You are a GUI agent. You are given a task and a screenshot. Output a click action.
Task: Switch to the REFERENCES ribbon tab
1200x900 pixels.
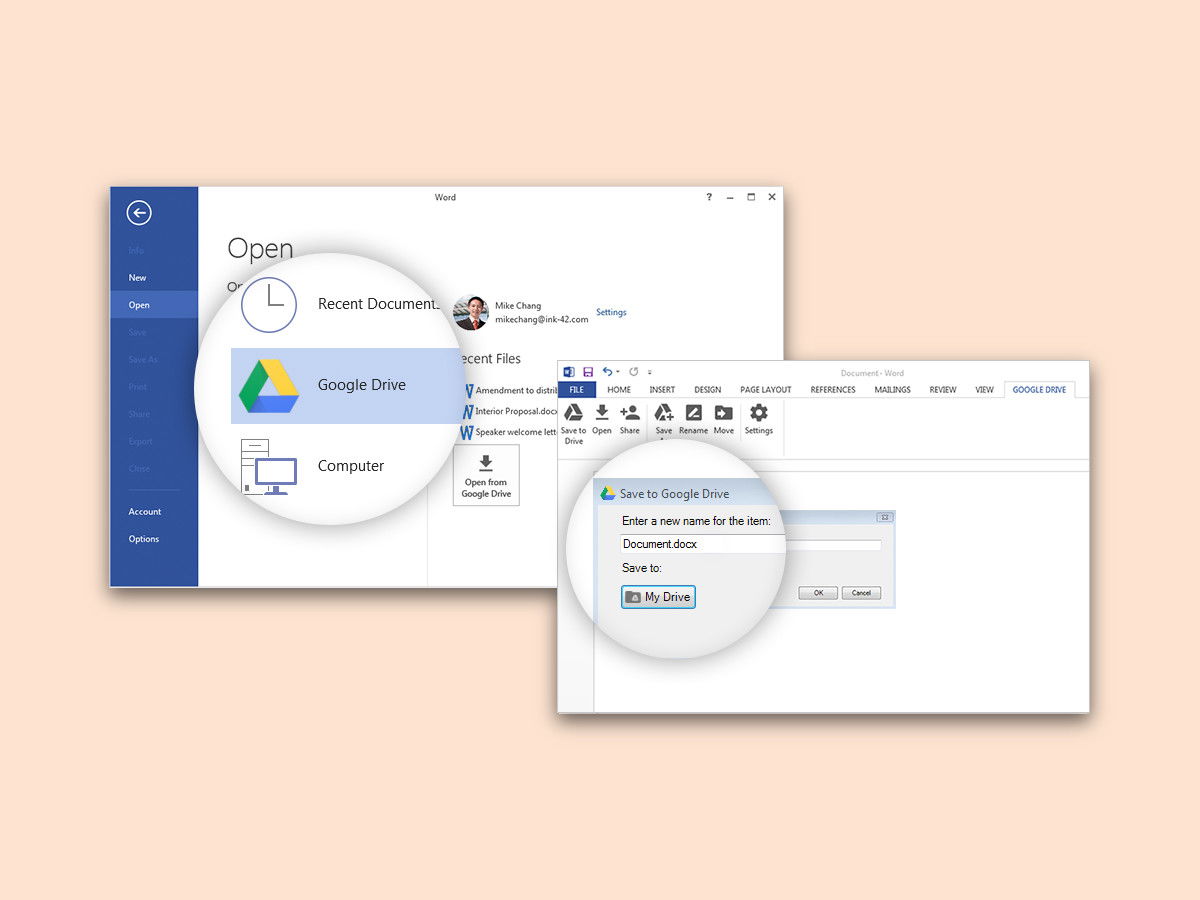[833, 390]
